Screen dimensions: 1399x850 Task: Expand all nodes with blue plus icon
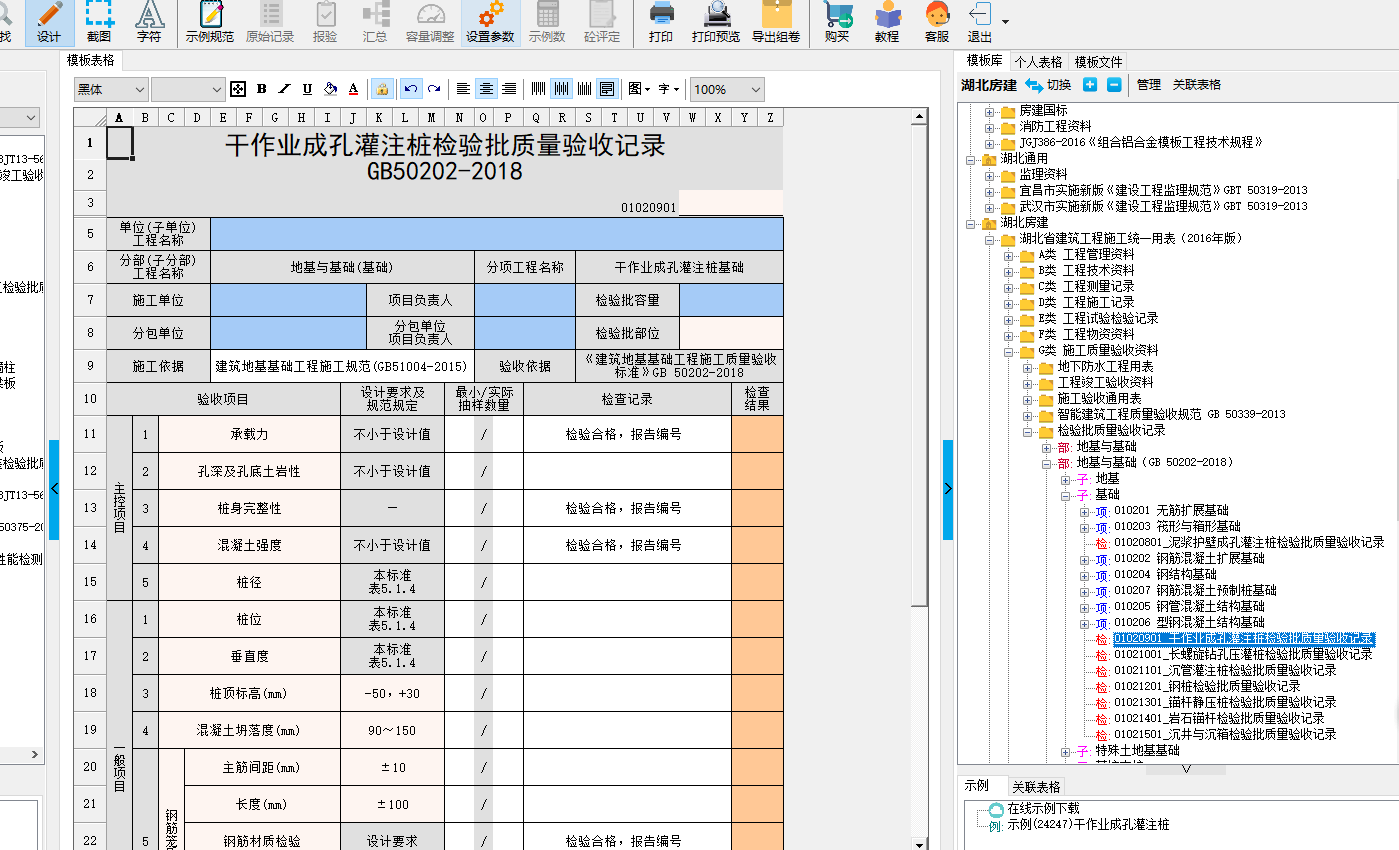coord(1090,85)
